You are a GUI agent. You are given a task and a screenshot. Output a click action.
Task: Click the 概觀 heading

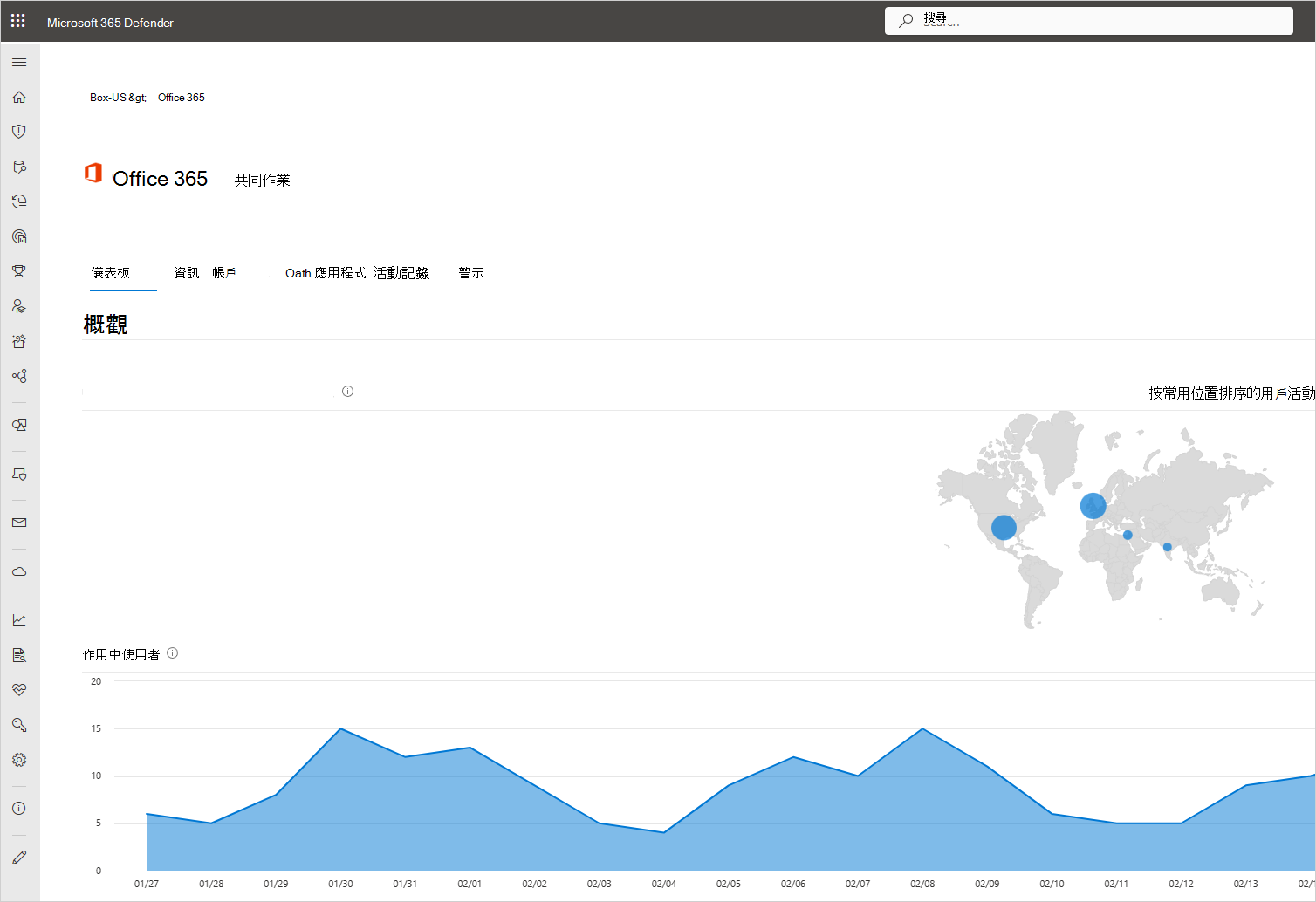click(106, 325)
